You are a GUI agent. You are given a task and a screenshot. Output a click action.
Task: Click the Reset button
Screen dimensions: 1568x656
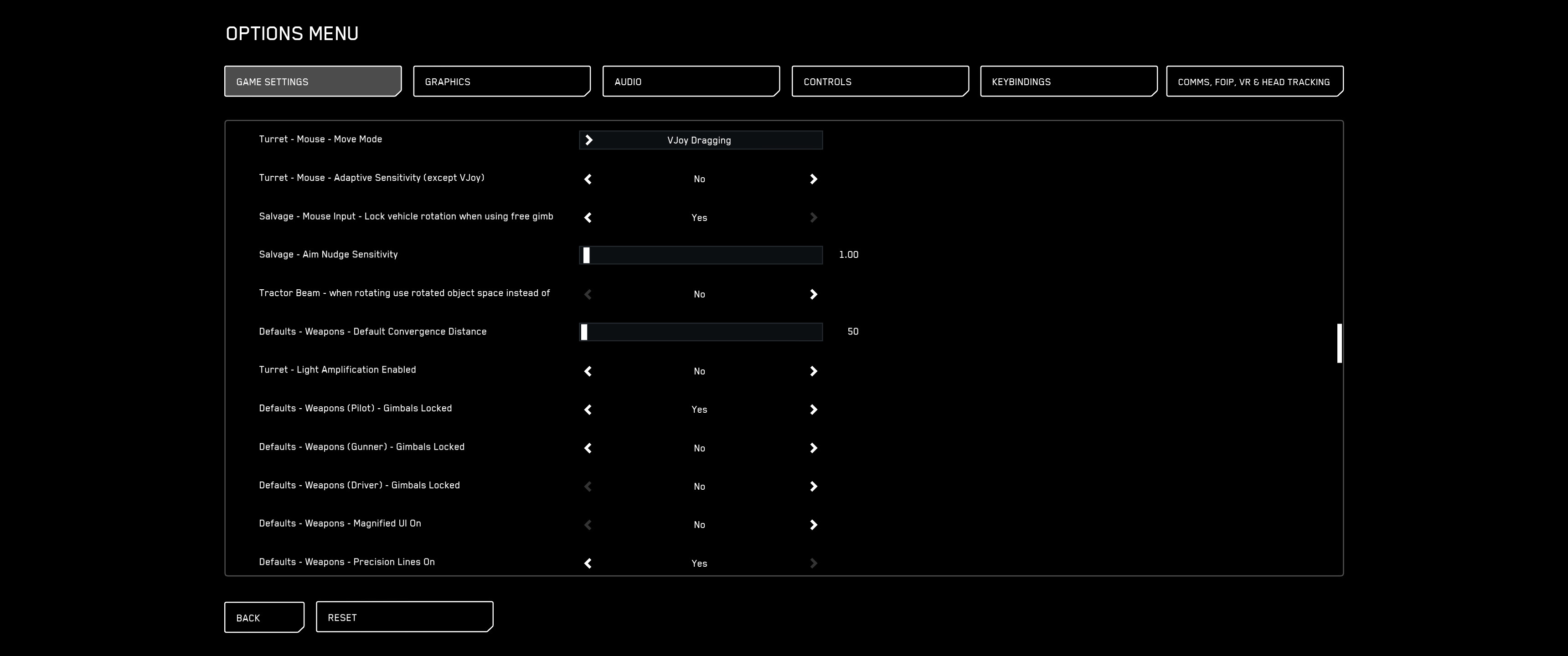(x=404, y=617)
